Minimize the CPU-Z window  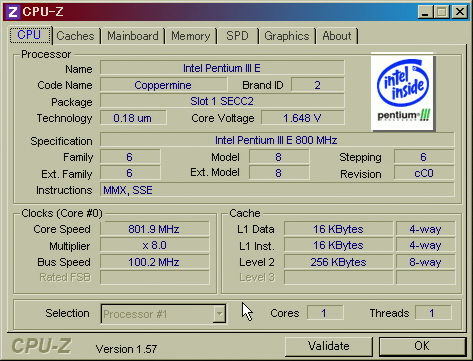coord(425,12)
